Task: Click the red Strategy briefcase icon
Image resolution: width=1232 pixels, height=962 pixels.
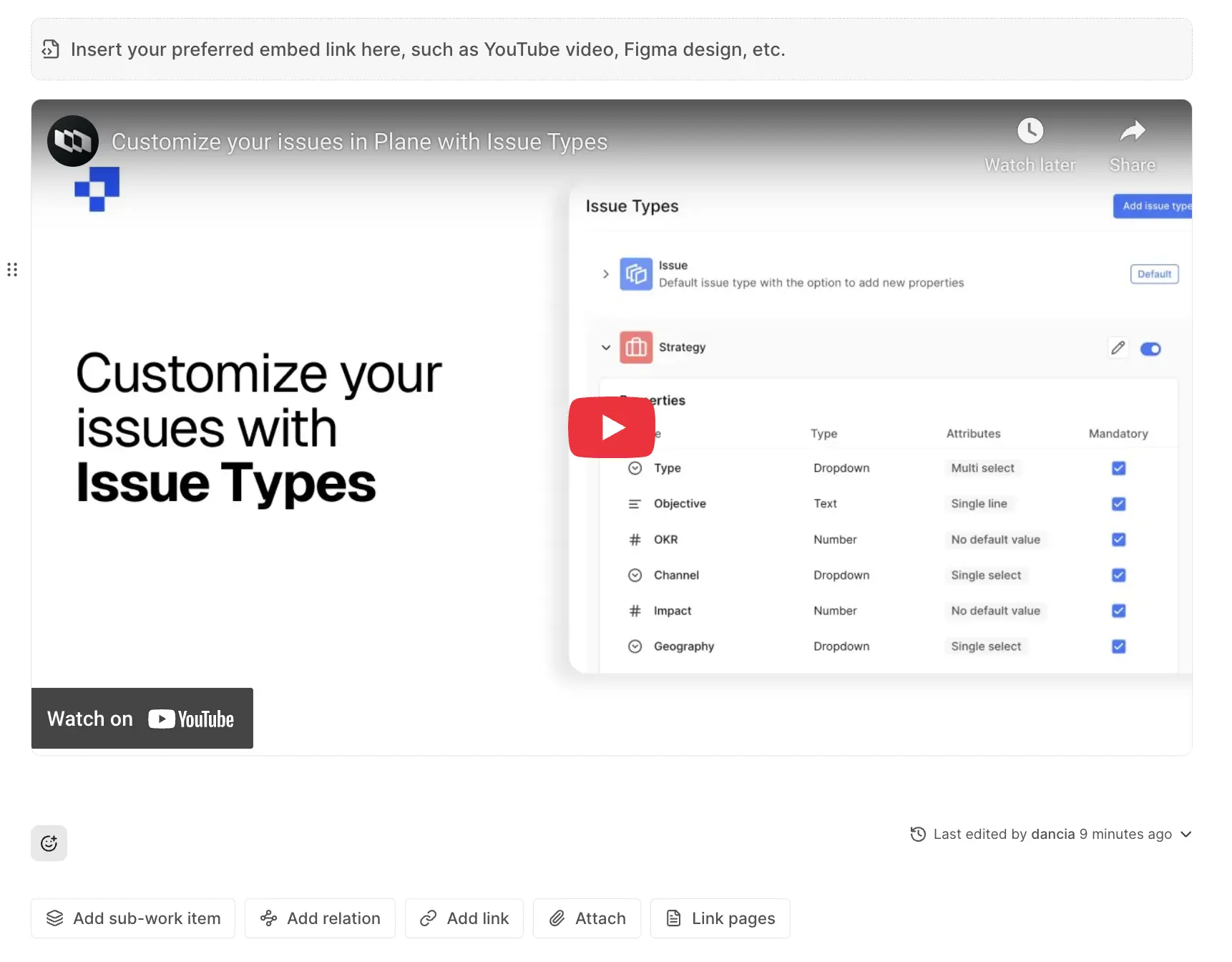Action: tap(635, 348)
